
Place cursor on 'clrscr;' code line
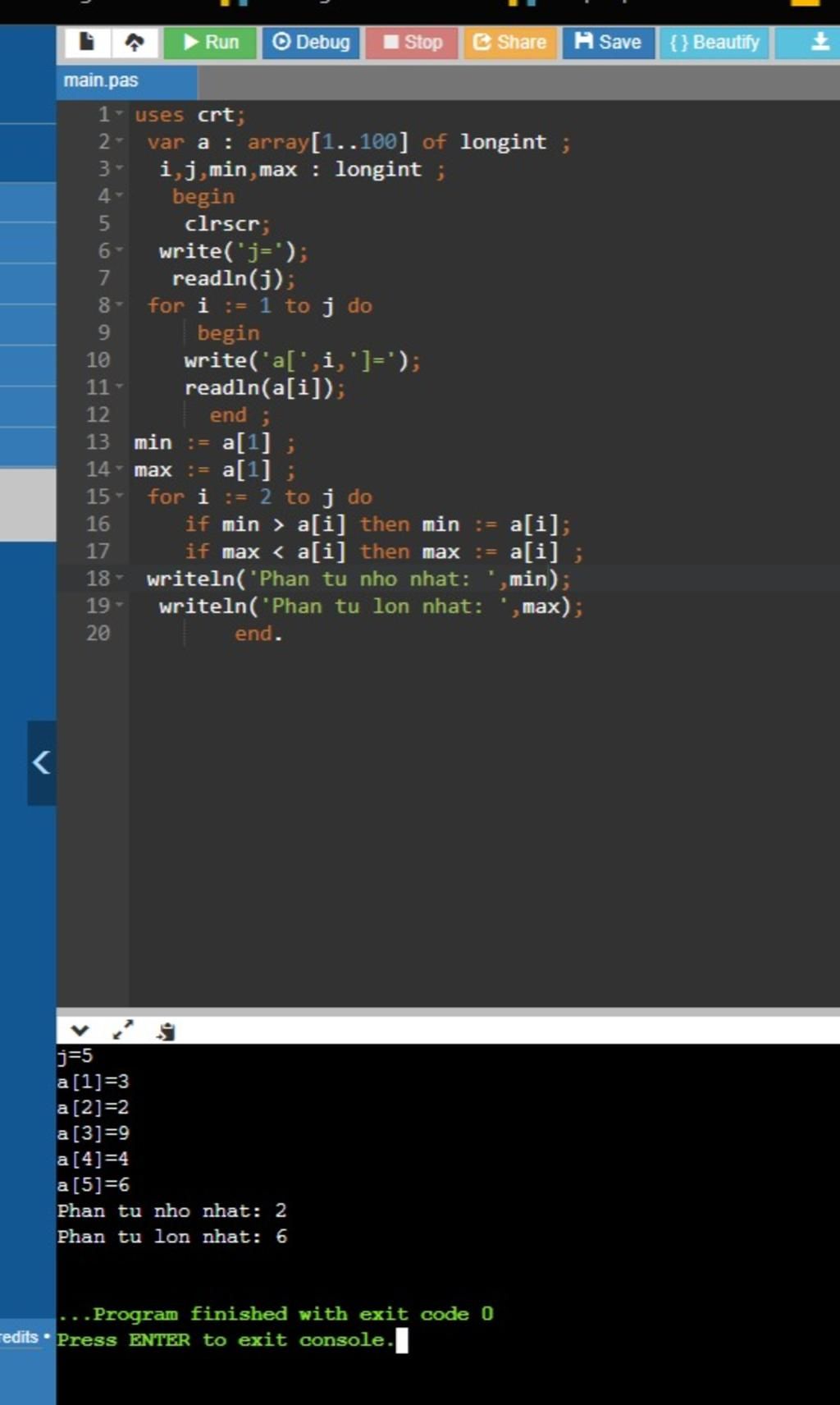(x=227, y=223)
